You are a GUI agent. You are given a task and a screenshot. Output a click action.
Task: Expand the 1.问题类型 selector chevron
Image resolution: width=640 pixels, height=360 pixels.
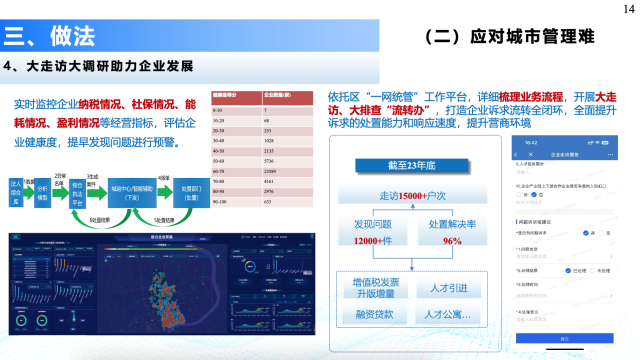(x=611, y=256)
